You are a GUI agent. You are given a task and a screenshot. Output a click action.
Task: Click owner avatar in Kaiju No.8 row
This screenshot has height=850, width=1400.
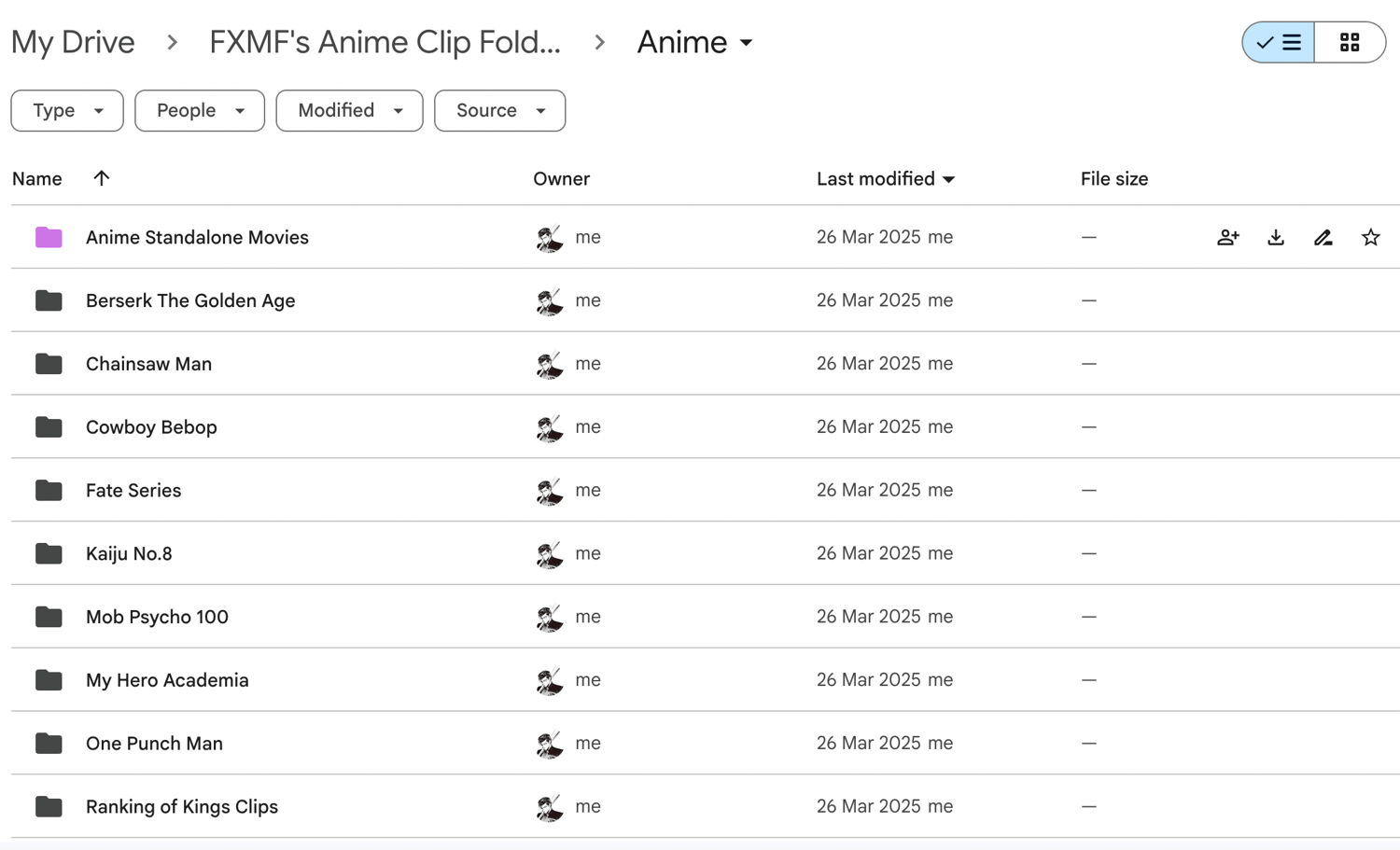550,554
